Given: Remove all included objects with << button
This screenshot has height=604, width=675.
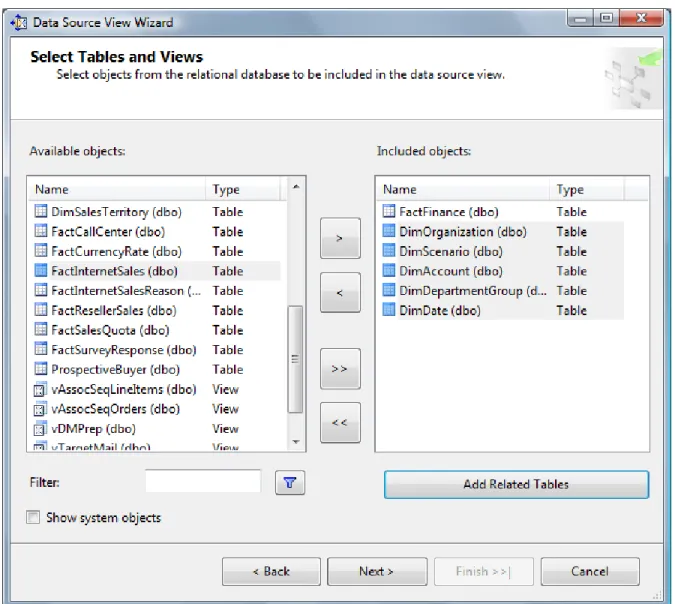Looking at the screenshot, I should coord(340,423).
